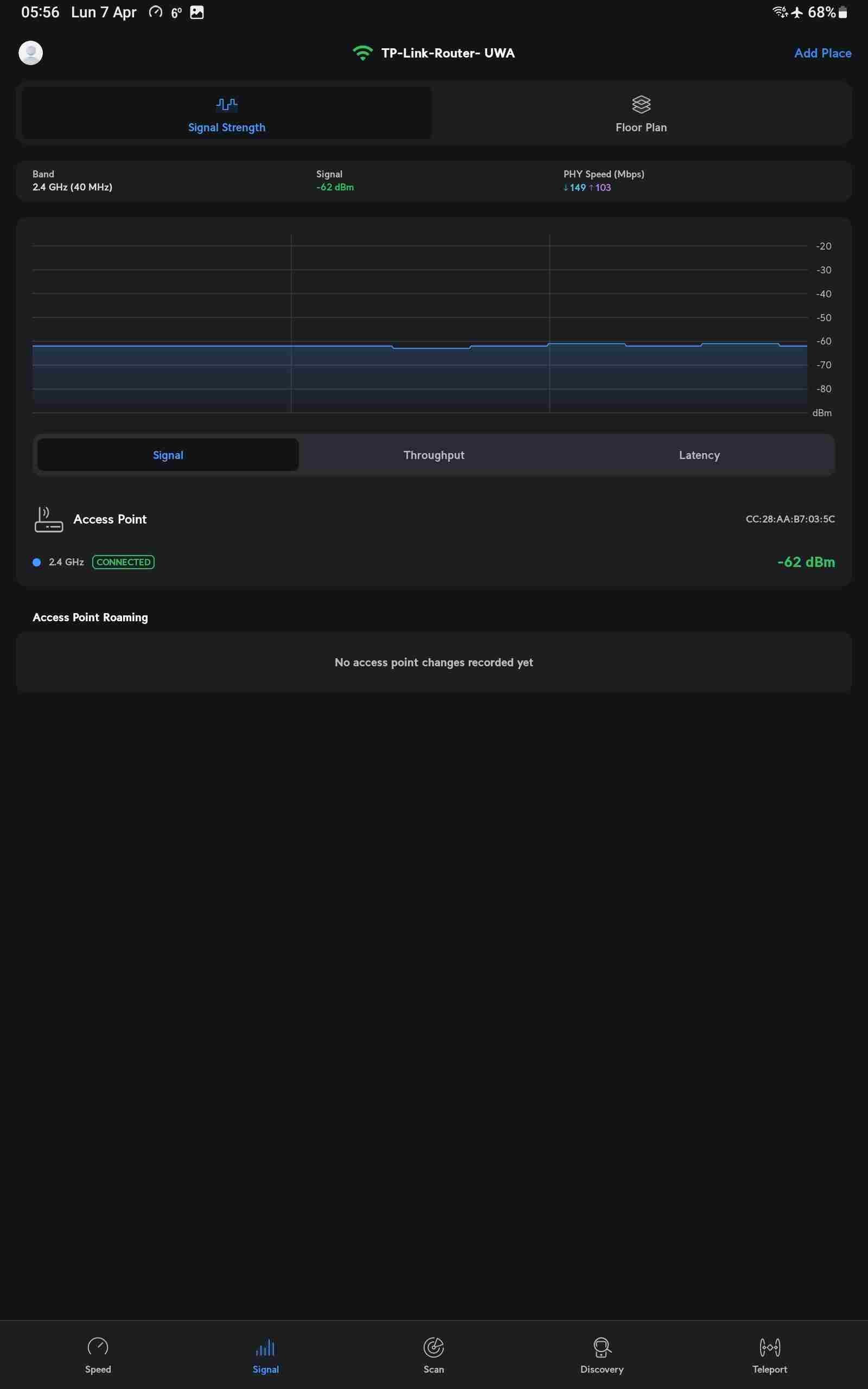Tap the 05:56 clock in status bar
The image size is (868, 1389).
[x=40, y=12]
